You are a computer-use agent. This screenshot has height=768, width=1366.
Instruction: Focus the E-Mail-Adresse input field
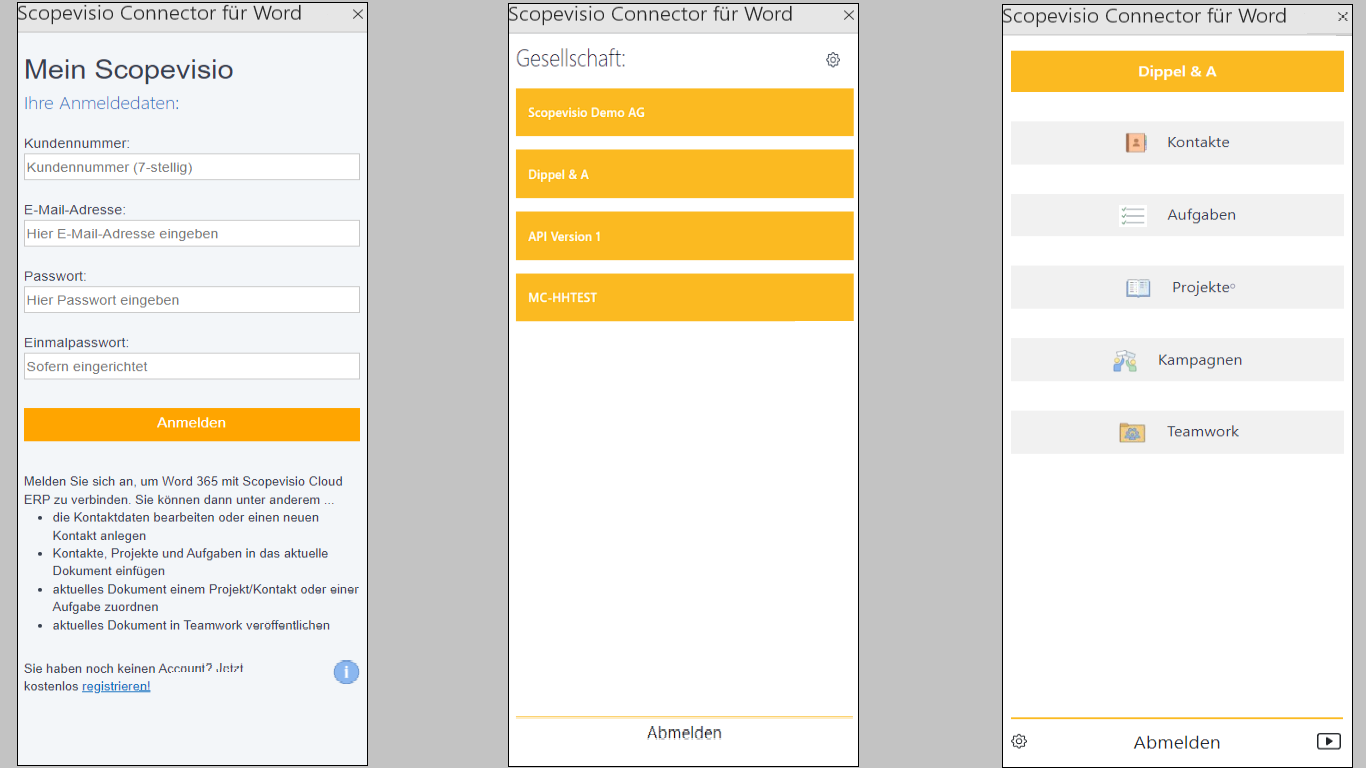point(192,233)
